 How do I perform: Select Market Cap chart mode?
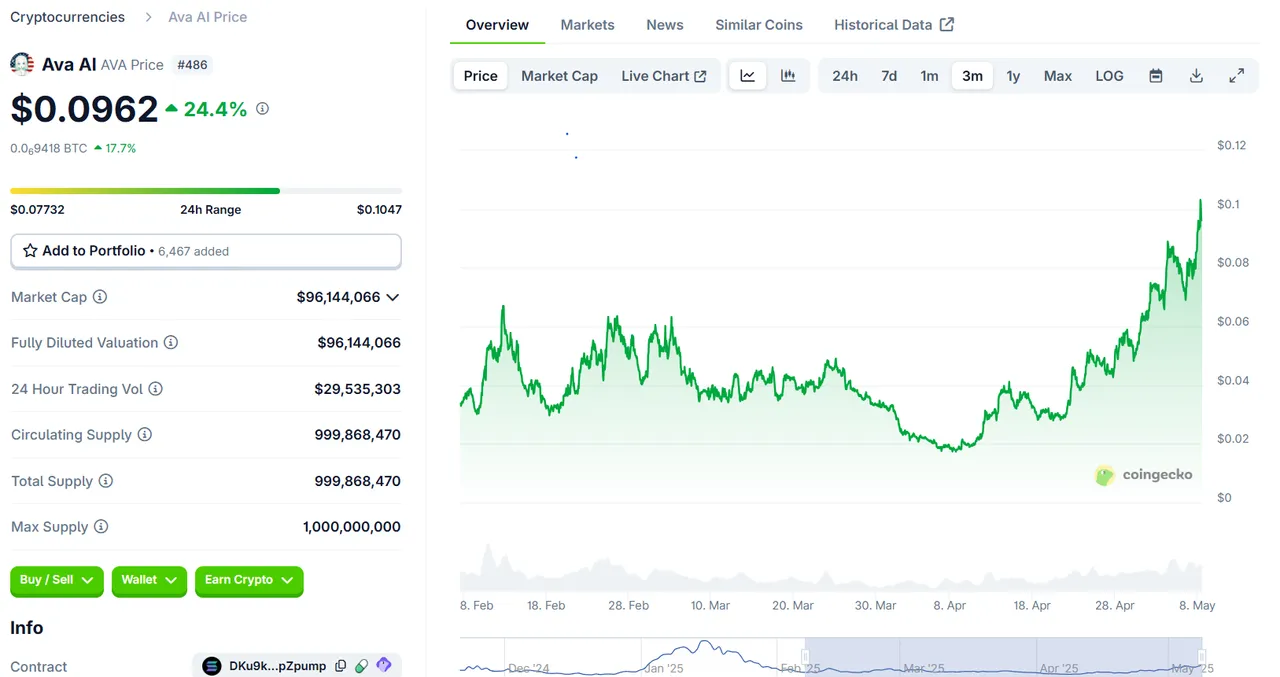(x=559, y=76)
